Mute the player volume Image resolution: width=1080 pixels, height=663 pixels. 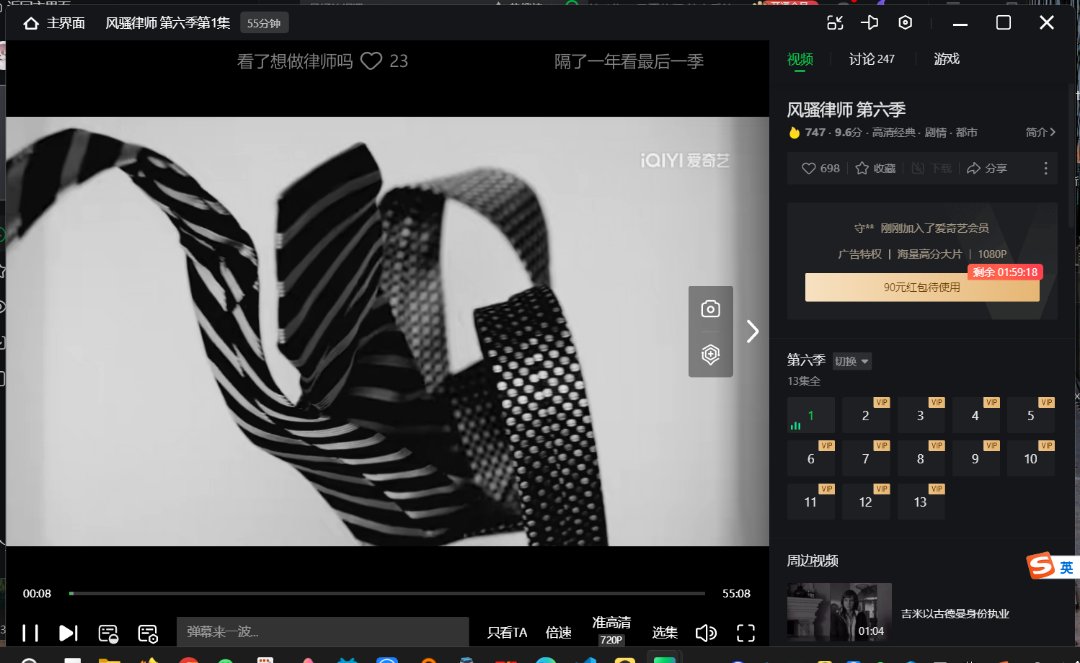(706, 632)
